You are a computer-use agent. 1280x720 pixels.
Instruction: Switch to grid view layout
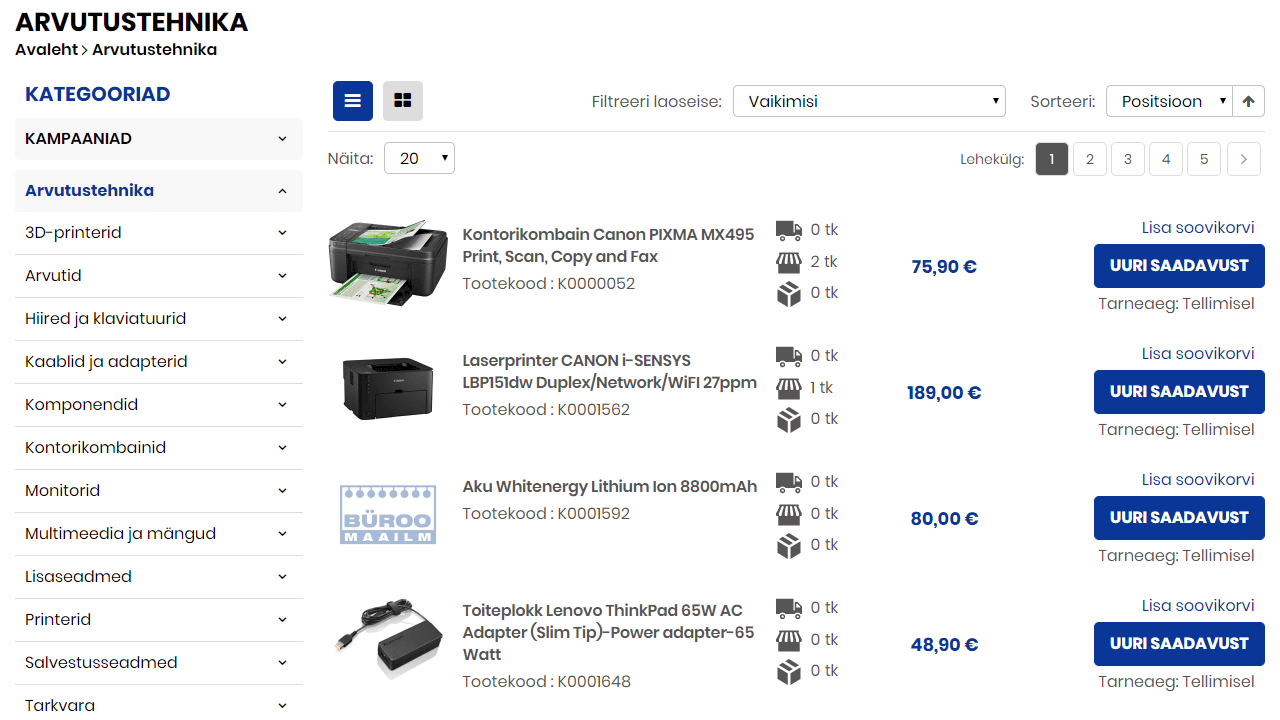click(x=403, y=101)
